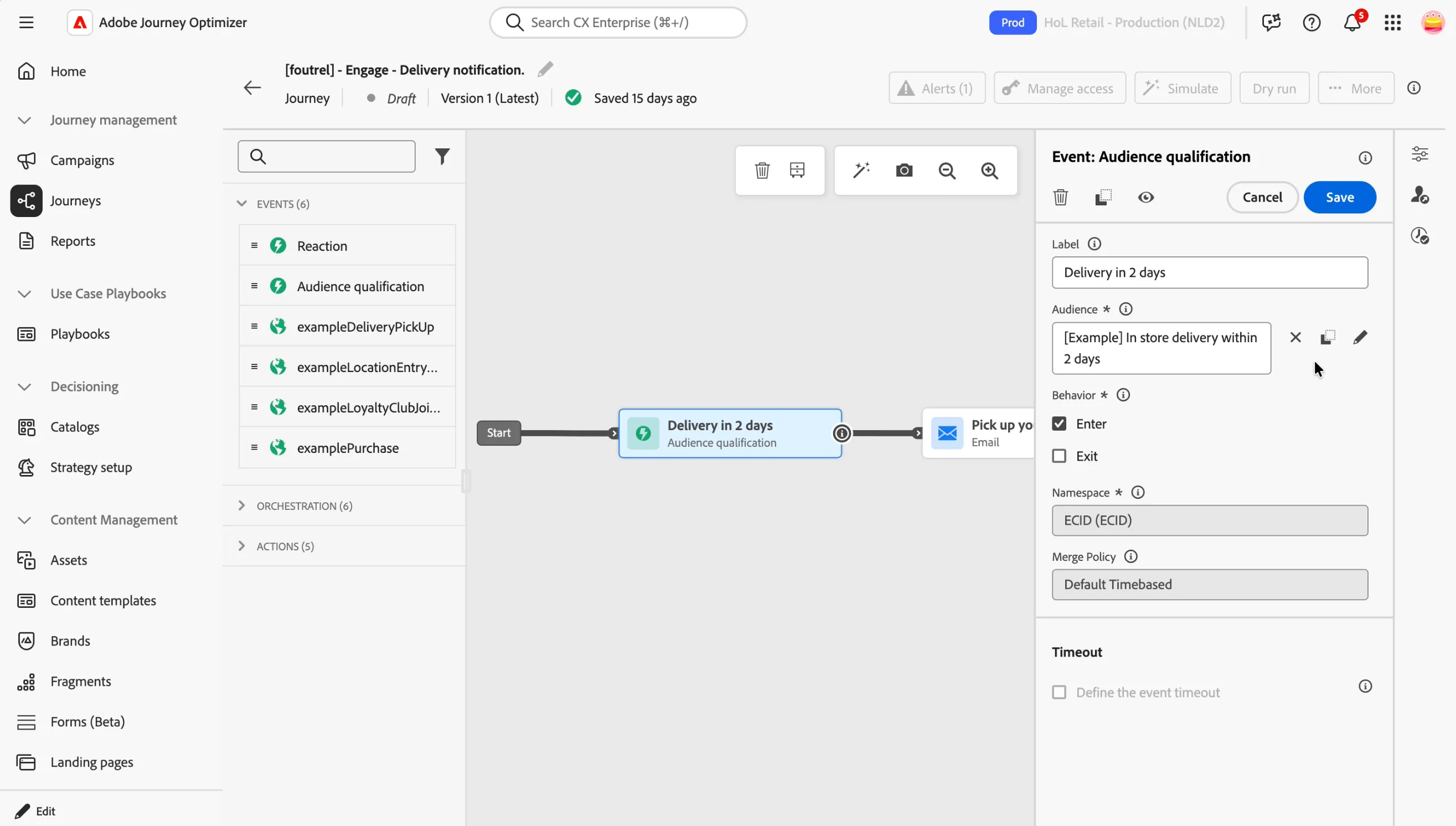Screen dimensions: 1456x826
Task: Collapse Journey management nav group
Action: pos(24,120)
